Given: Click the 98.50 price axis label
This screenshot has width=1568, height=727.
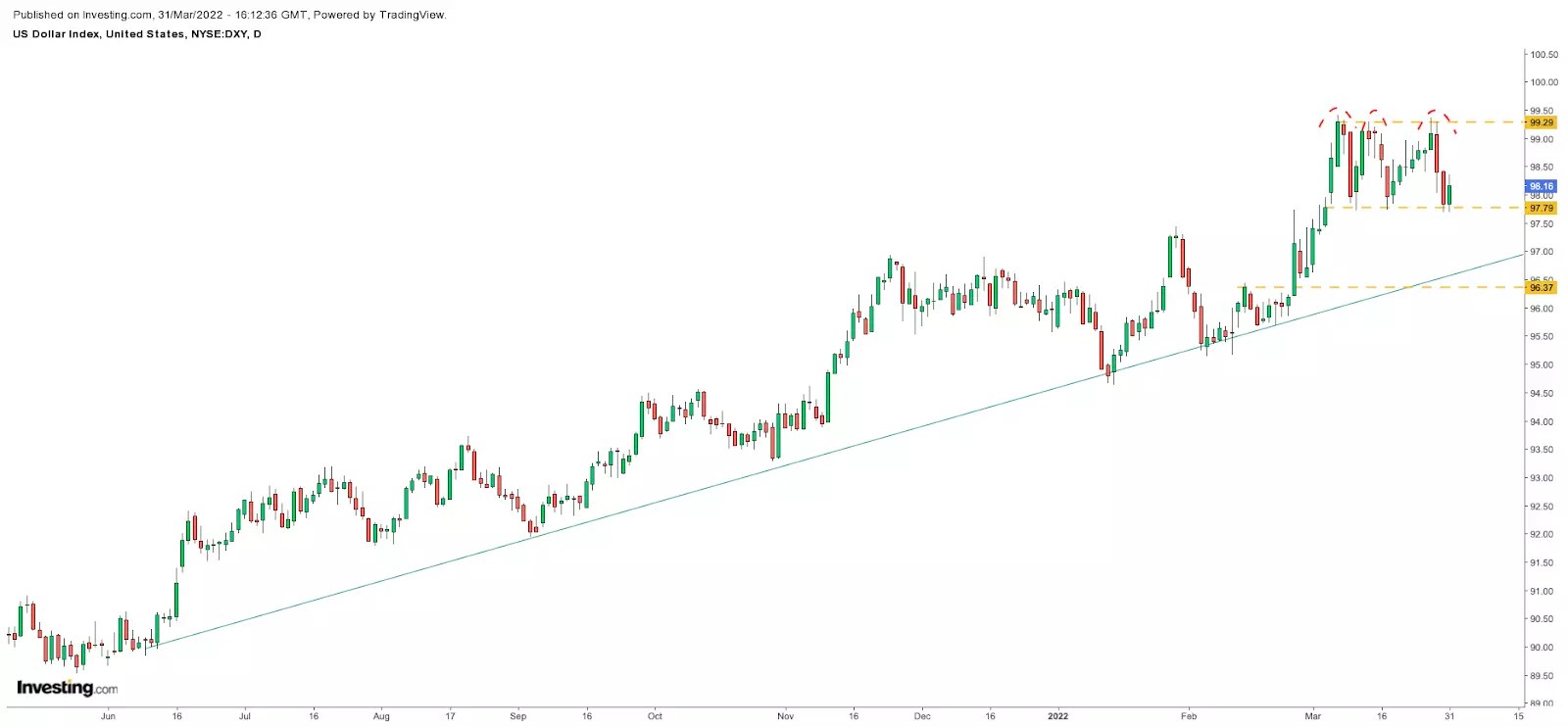Looking at the screenshot, I should (1542, 168).
